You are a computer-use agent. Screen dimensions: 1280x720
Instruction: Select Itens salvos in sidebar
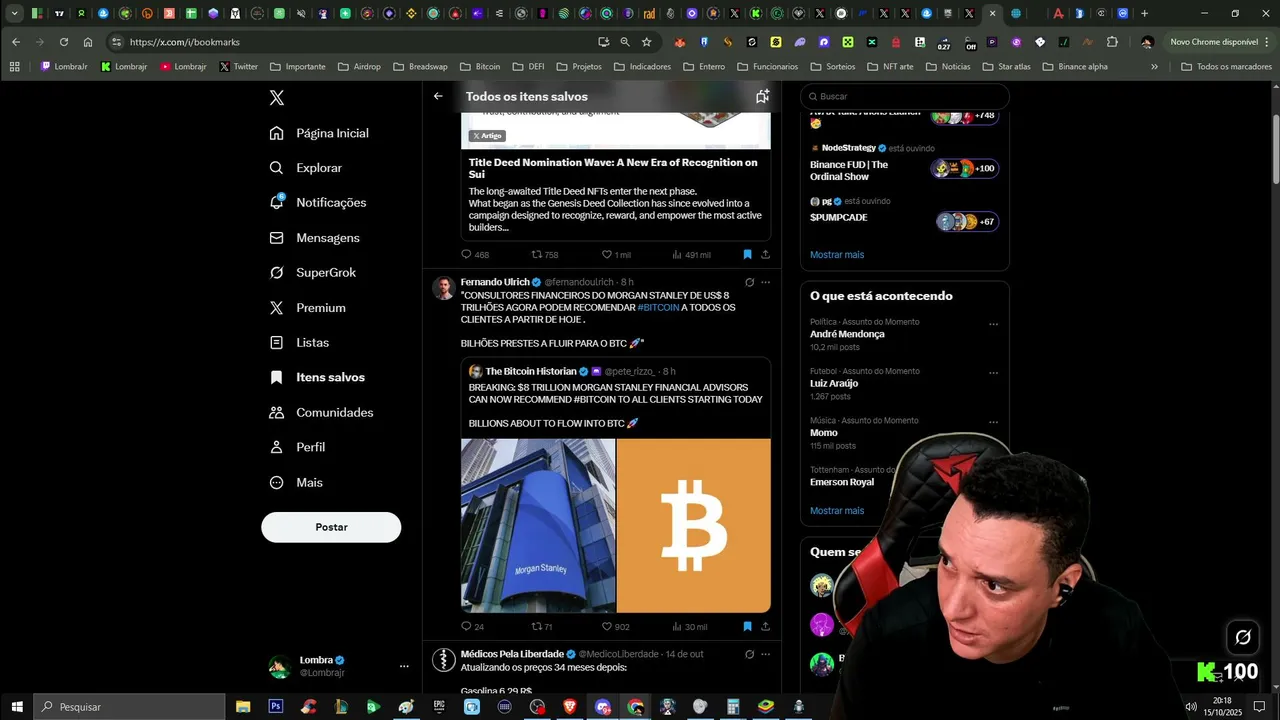click(x=318, y=377)
